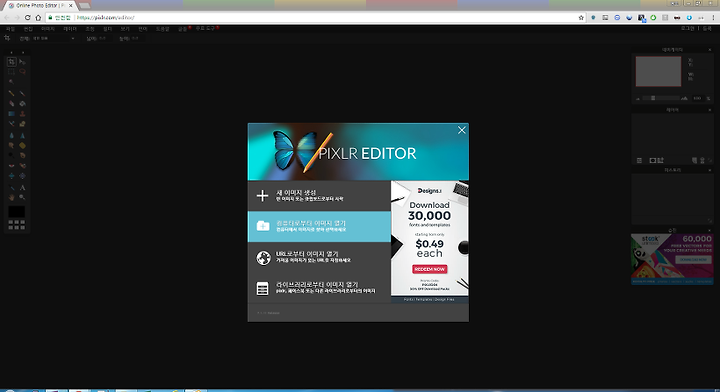The image size is (720, 392).
Task: Click the 등록 sign-up link
Action: (x=707, y=28)
